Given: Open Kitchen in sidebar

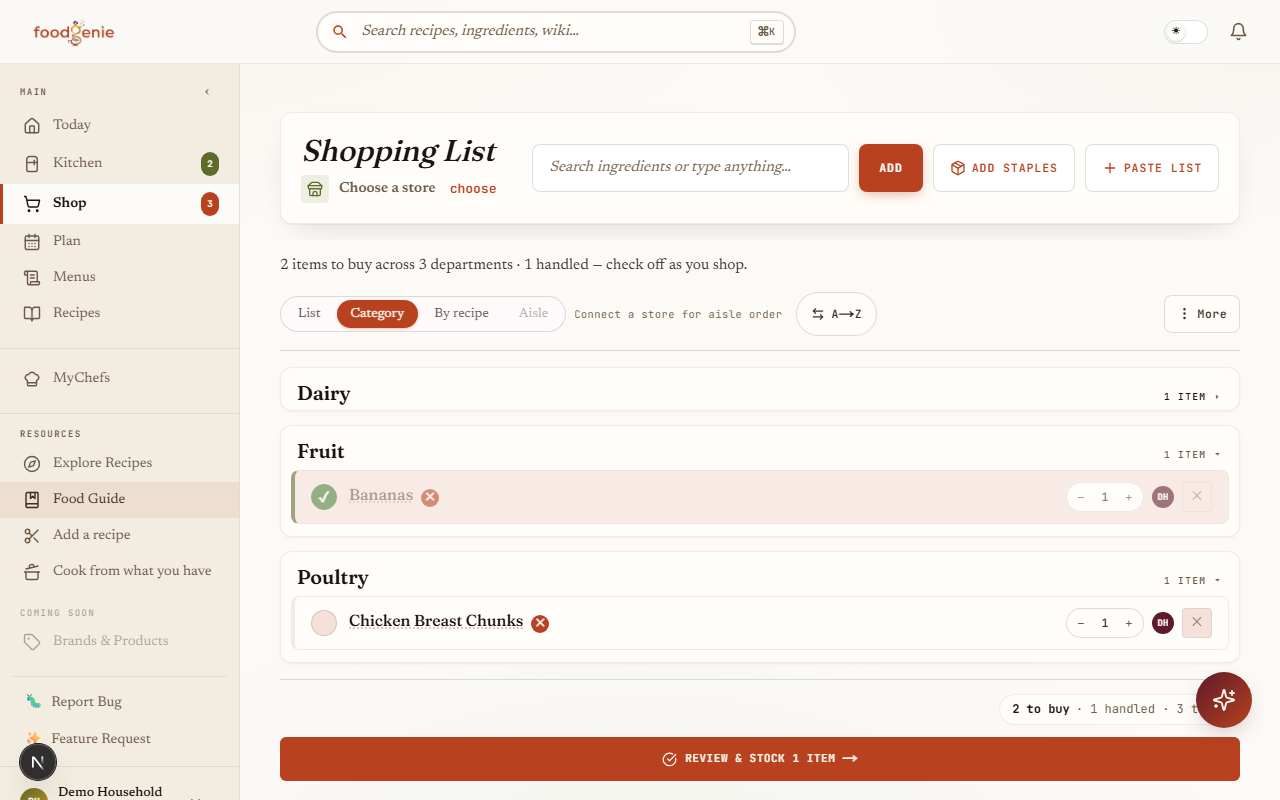Looking at the screenshot, I should (x=120, y=163).
